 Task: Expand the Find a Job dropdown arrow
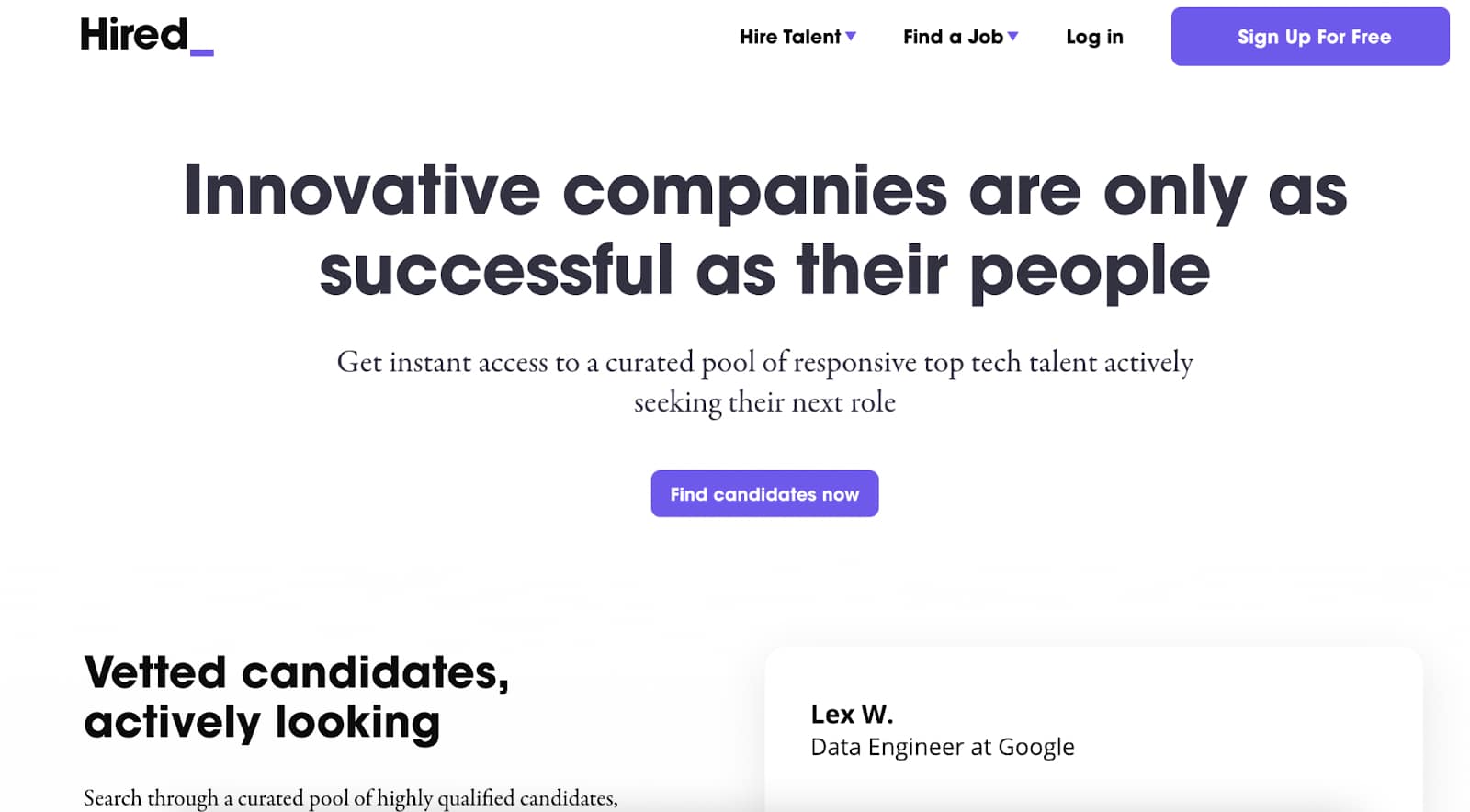pos(1012,37)
